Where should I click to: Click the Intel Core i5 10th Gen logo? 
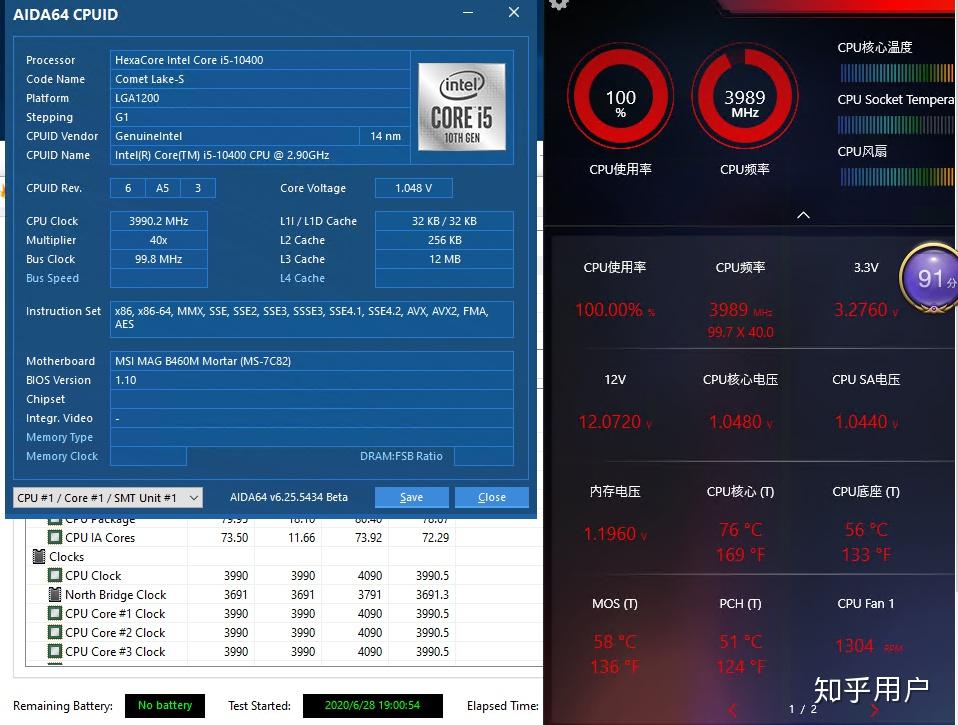tap(461, 105)
